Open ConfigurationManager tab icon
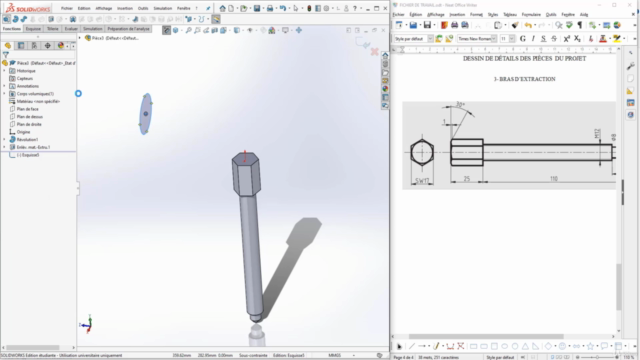This screenshot has width=640, height=360. [34, 46]
